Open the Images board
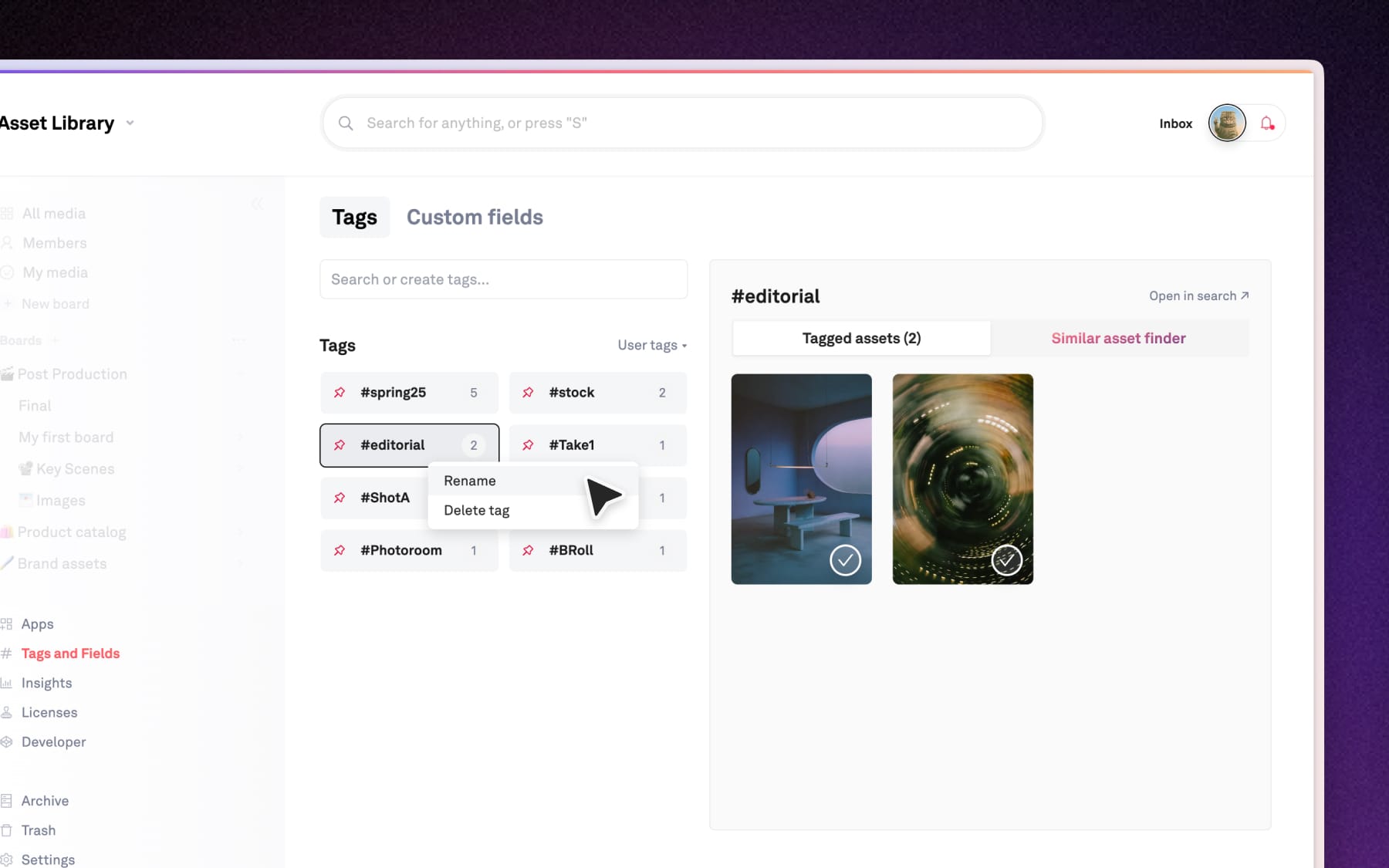This screenshot has height=868, width=1389. pyautogui.click(x=52, y=501)
